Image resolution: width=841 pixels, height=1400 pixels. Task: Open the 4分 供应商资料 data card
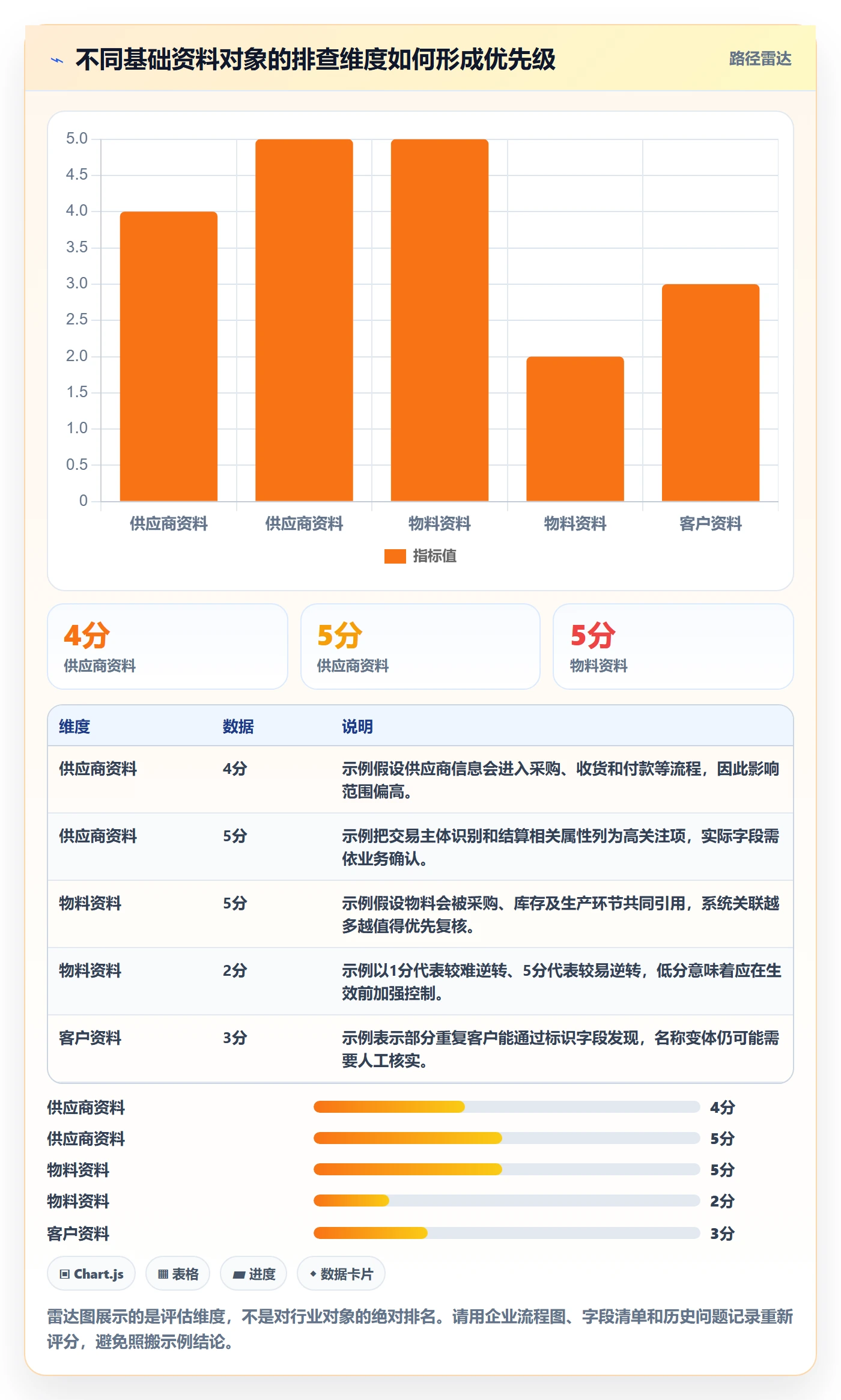click(x=168, y=647)
